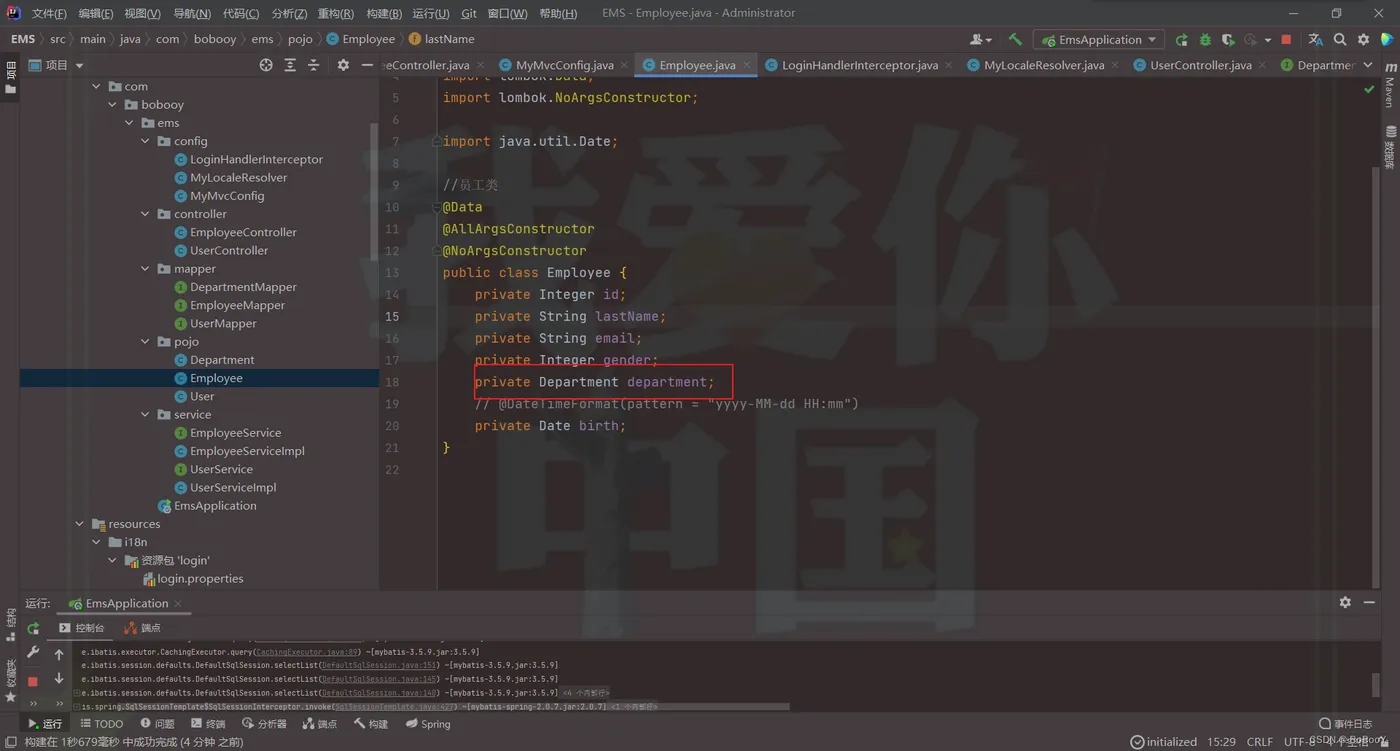1400x751 pixels.
Task: Hide the Run tool window
Action: point(1369,603)
